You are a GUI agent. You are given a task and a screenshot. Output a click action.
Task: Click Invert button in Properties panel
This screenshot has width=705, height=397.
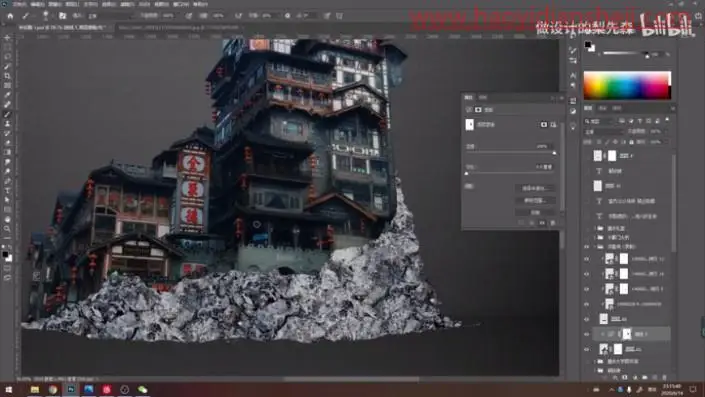[535, 212]
